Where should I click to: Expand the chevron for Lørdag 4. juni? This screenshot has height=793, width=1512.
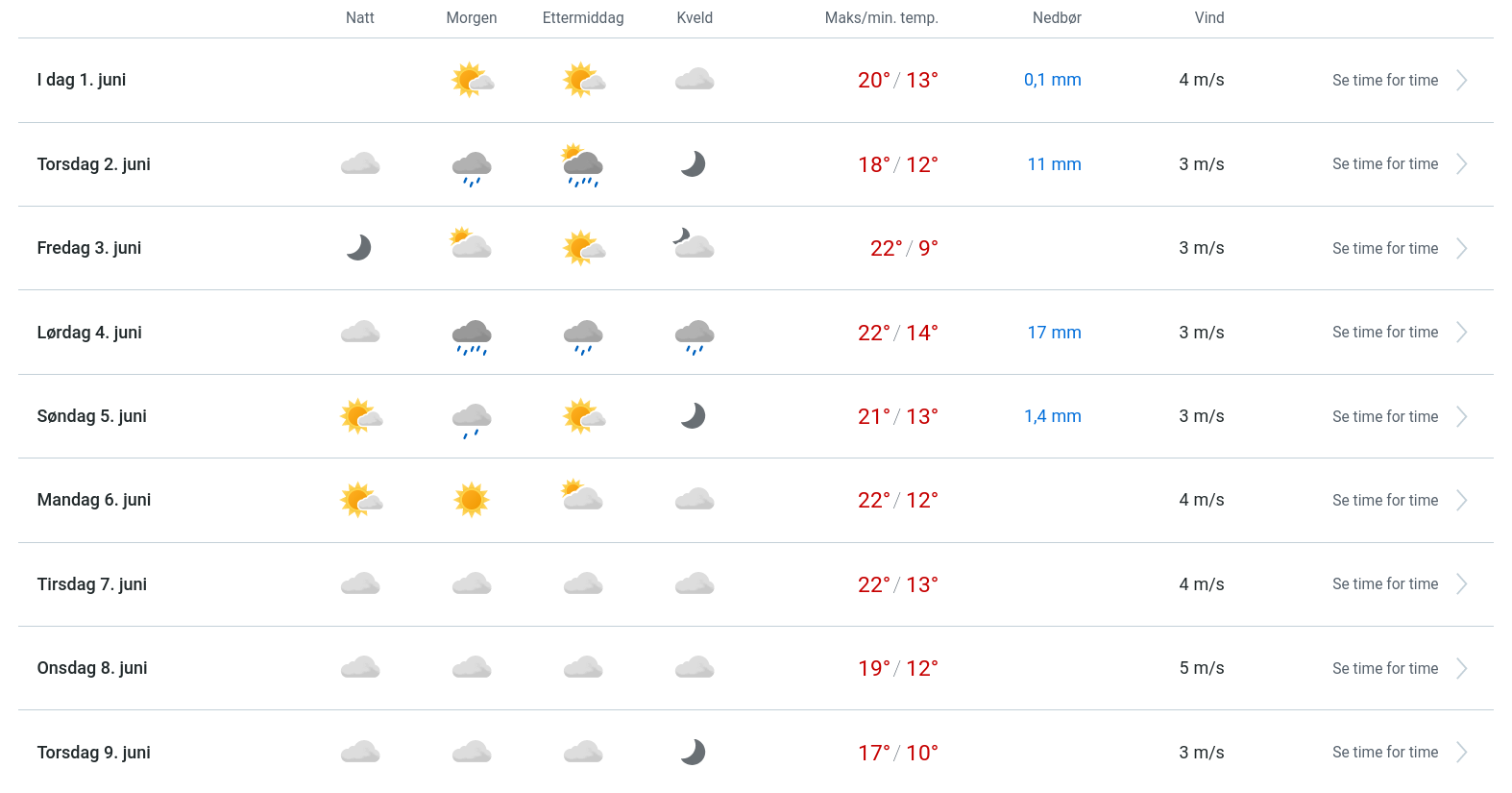[x=1461, y=332]
